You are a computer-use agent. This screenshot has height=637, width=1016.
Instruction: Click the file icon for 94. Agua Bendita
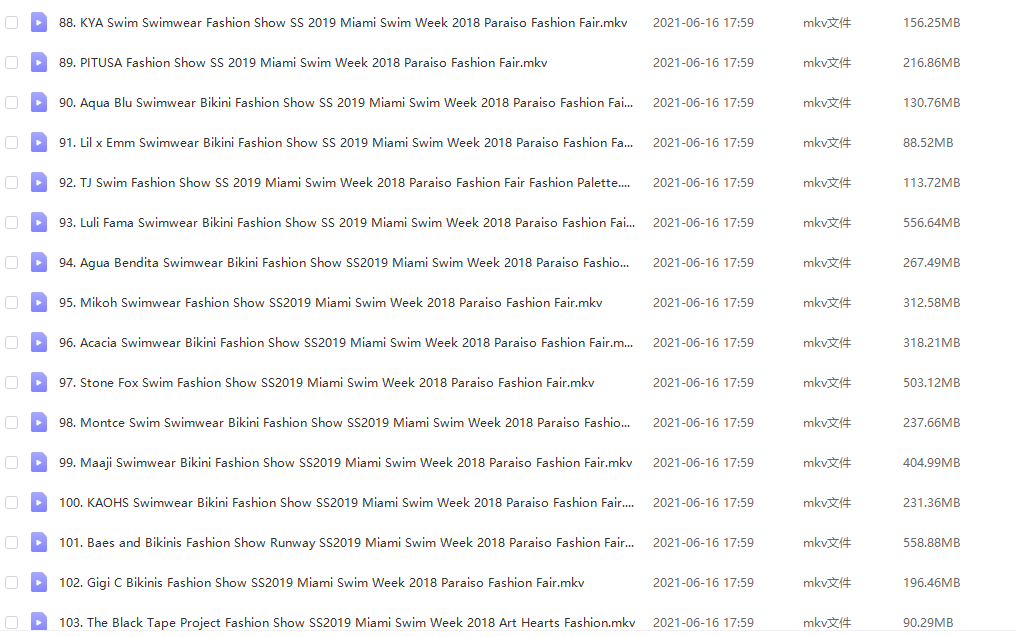tap(39, 262)
